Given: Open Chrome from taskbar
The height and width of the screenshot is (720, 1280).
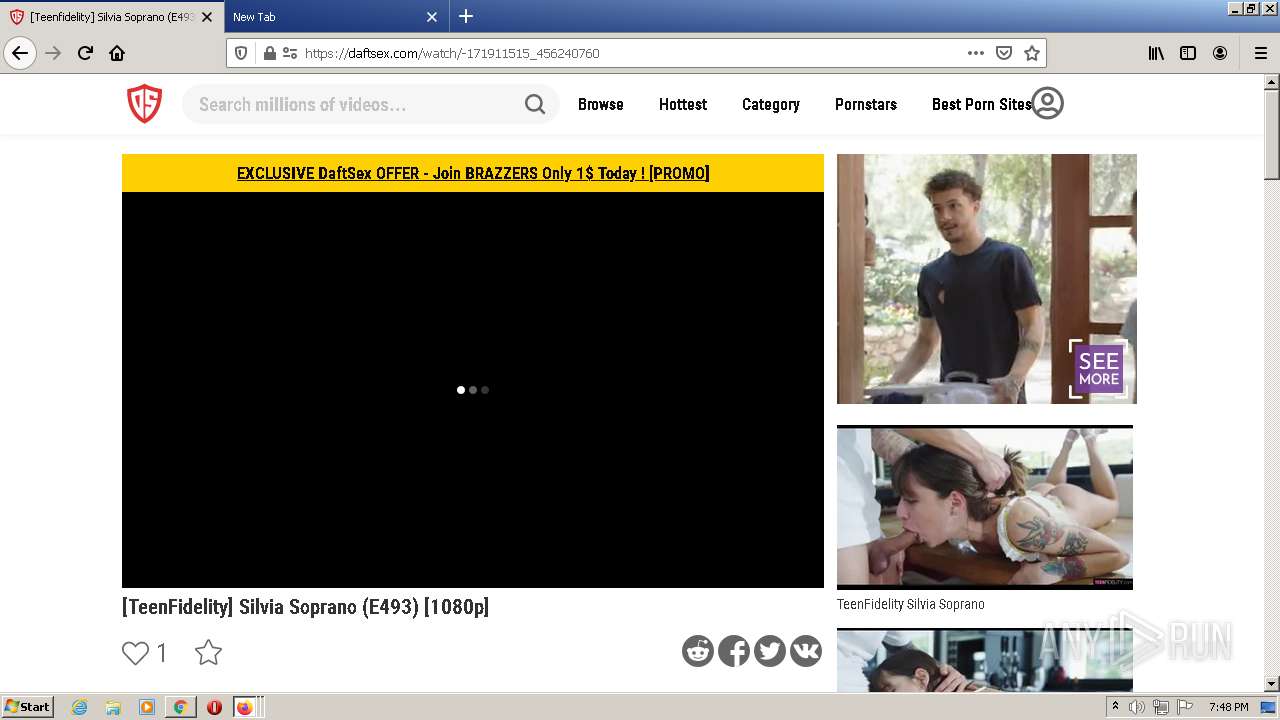Looking at the screenshot, I should [181, 707].
